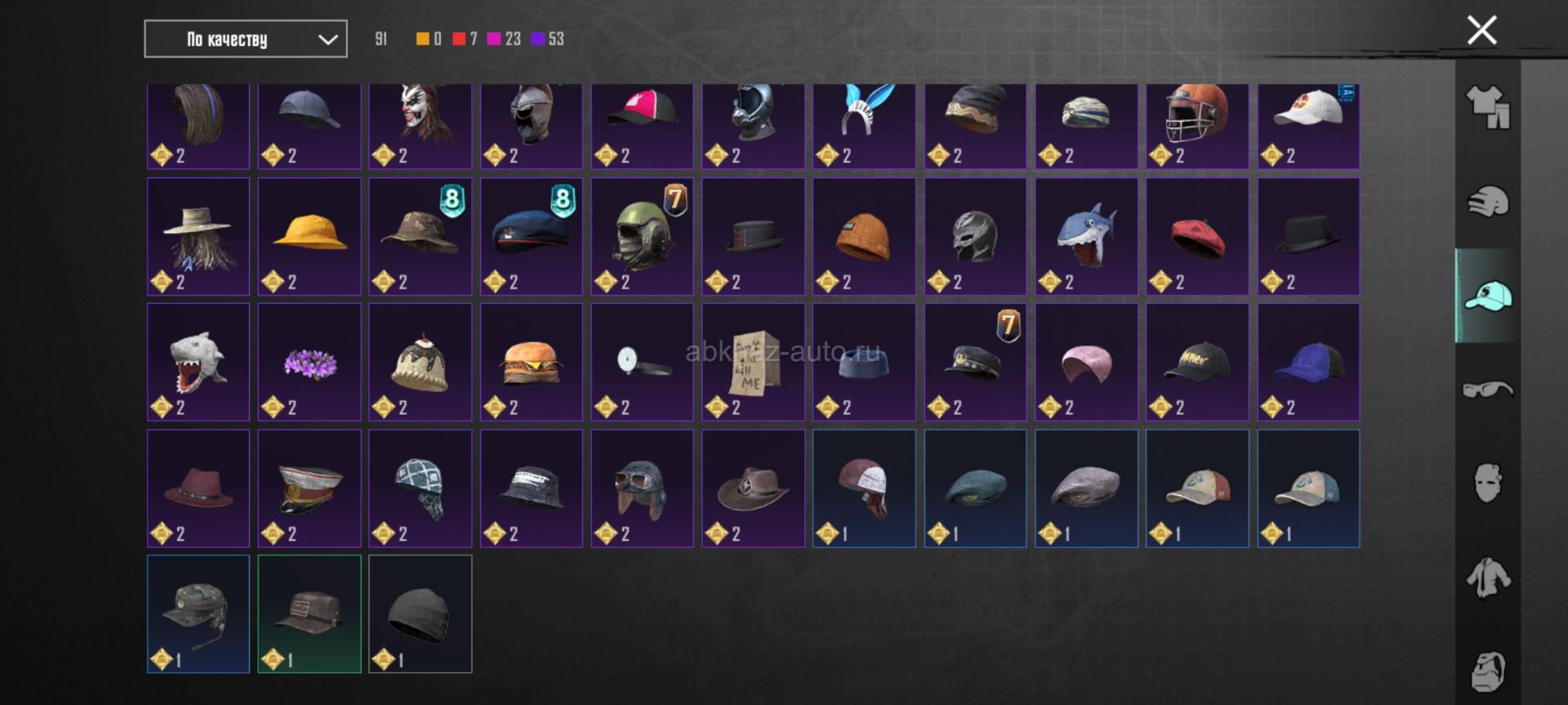This screenshot has width=1568, height=705.
Task: Select the cardboard Kill Me box hat
Action: click(x=753, y=363)
